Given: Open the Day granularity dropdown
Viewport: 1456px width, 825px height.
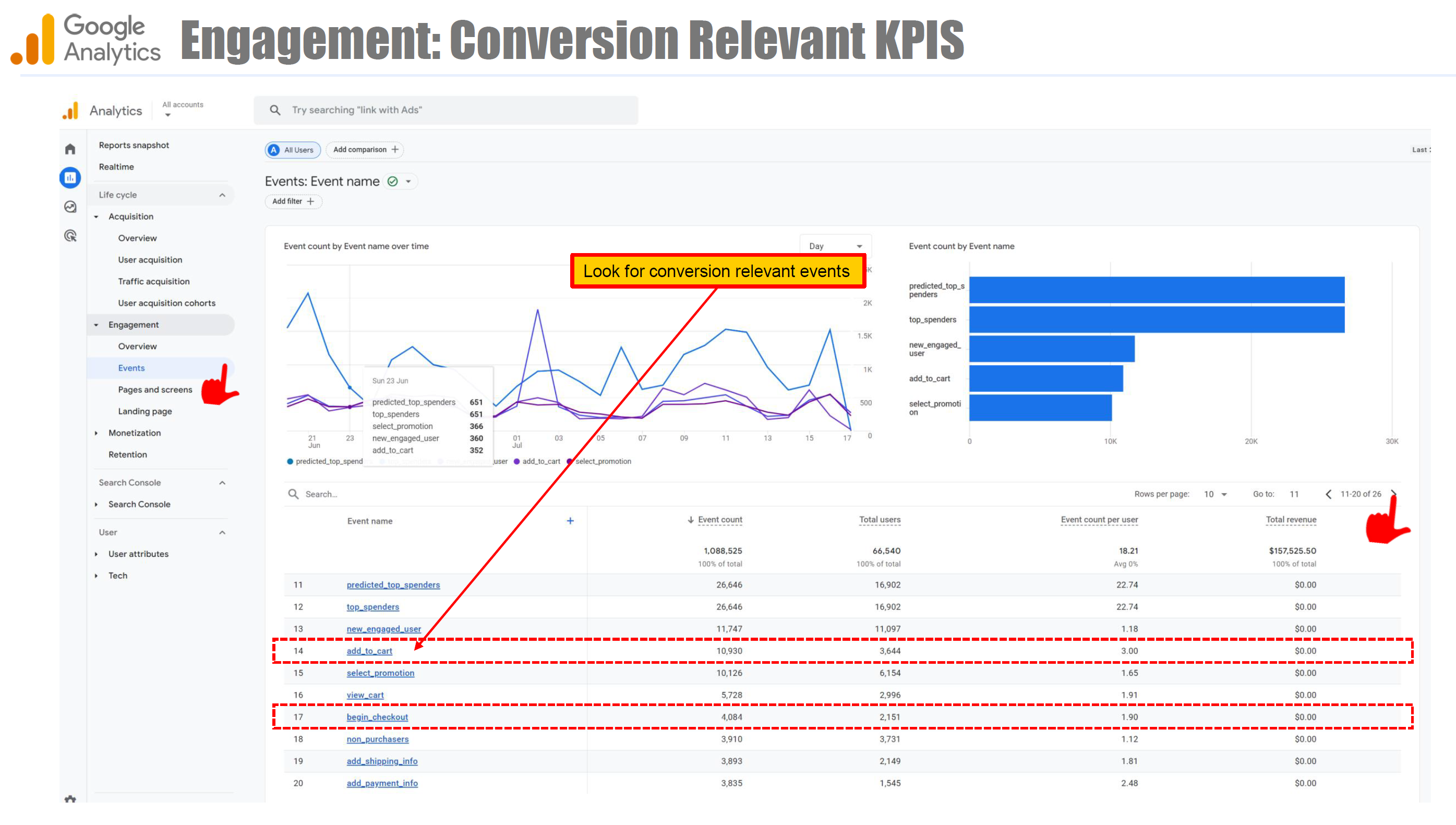Looking at the screenshot, I should pos(835,246).
